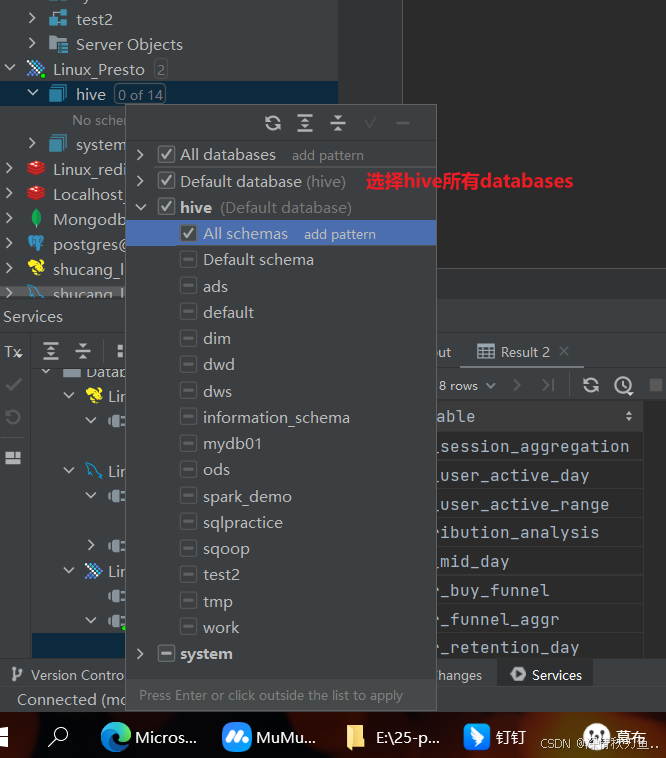The image size is (666, 758).
Task: Click add pattern next to All schemas
Action: pos(340,234)
